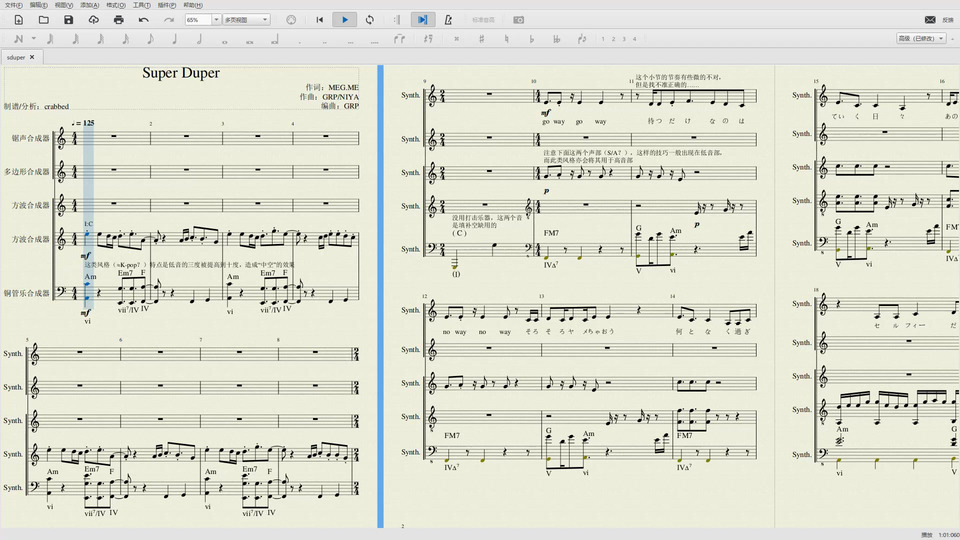Toggle loop playback

(370, 20)
